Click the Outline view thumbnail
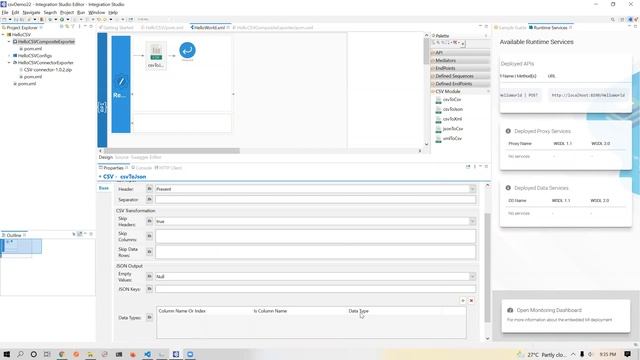 (x=21, y=247)
